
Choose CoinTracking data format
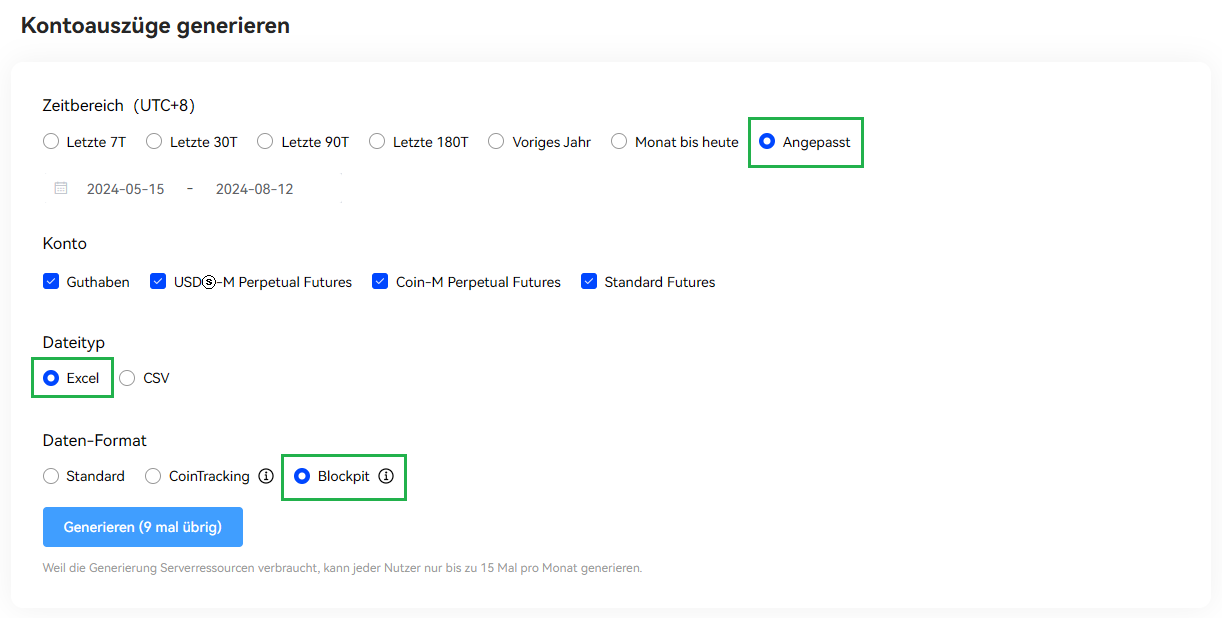point(153,476)
